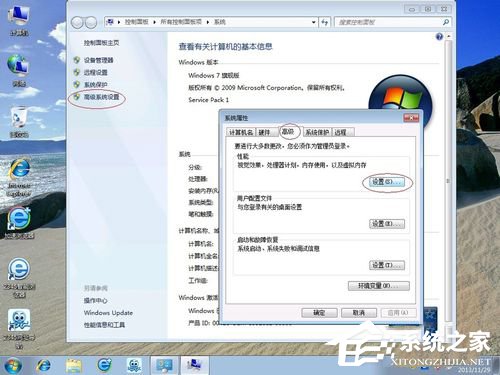Confirm with the OK button
The height and width of the screenshot is (375, 500).
pyautogui.click(x=319, y=313)
